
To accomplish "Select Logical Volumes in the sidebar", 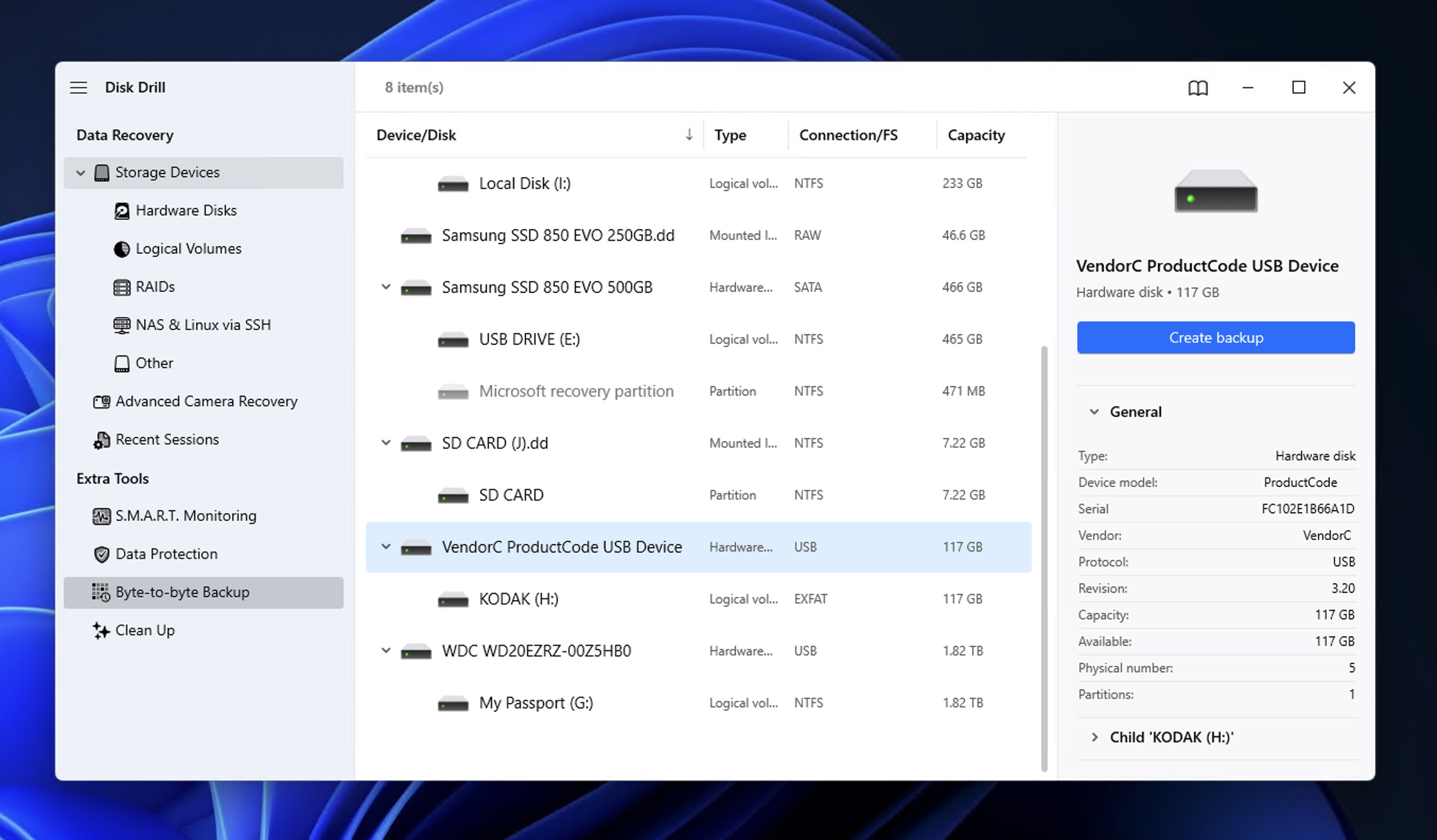I will pos(188,248).
